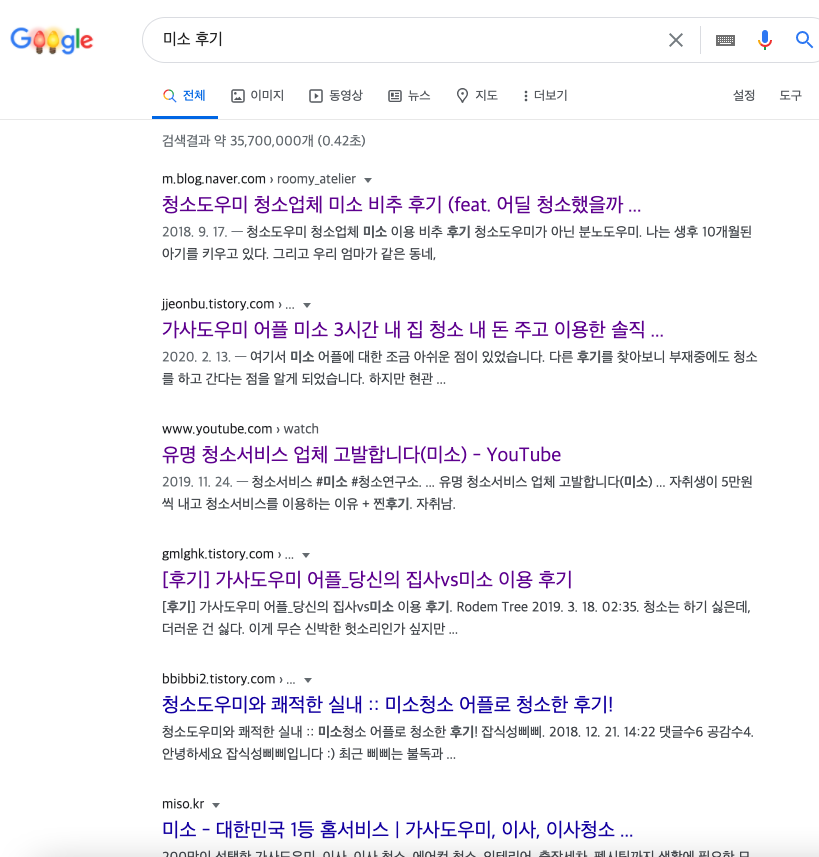Open result 가사도우미 어플 미소 3시간 내 집 청소
This screenshot has width=819, height=857.
pyautogui.click(x=412, y=329)
